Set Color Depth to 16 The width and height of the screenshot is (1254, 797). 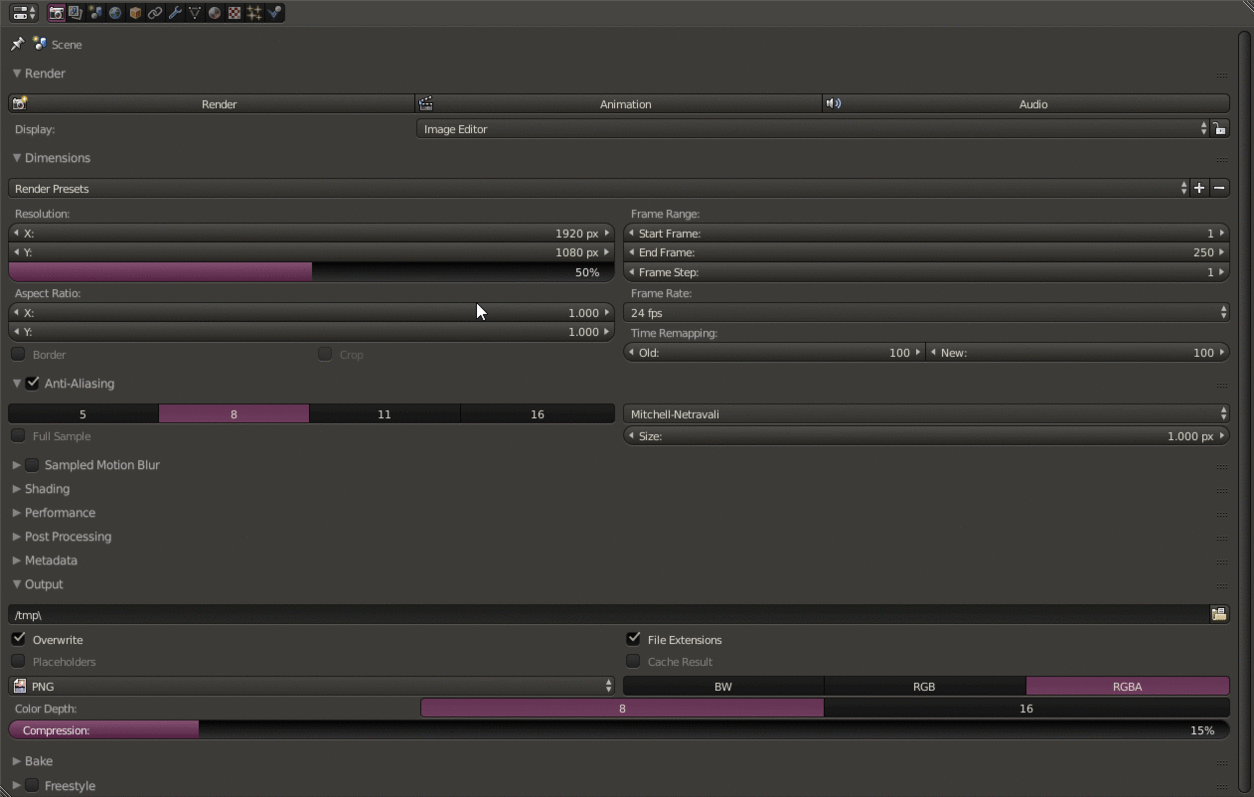coord(1027,708)
